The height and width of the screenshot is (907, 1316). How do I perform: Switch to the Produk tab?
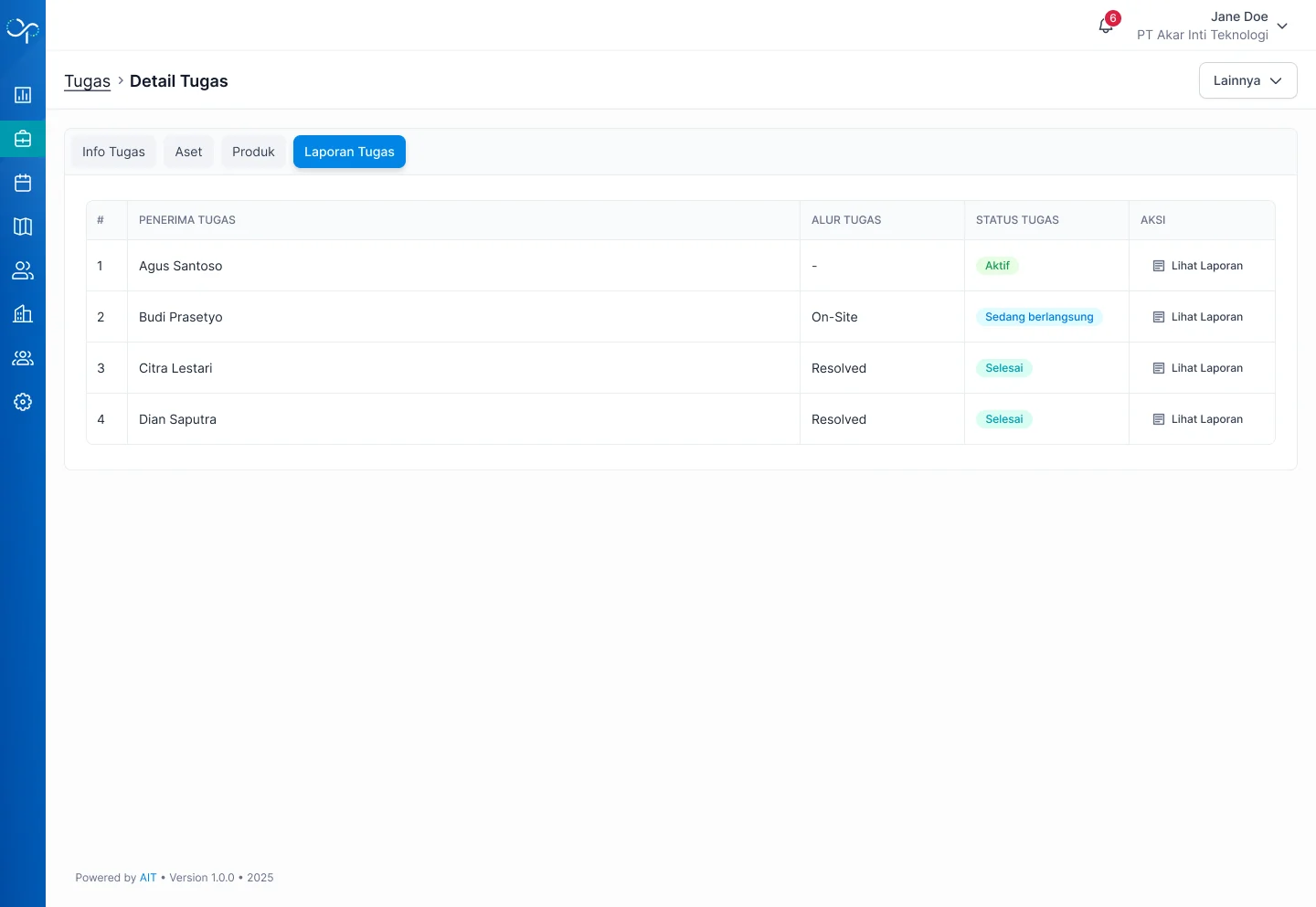point(253,152)
